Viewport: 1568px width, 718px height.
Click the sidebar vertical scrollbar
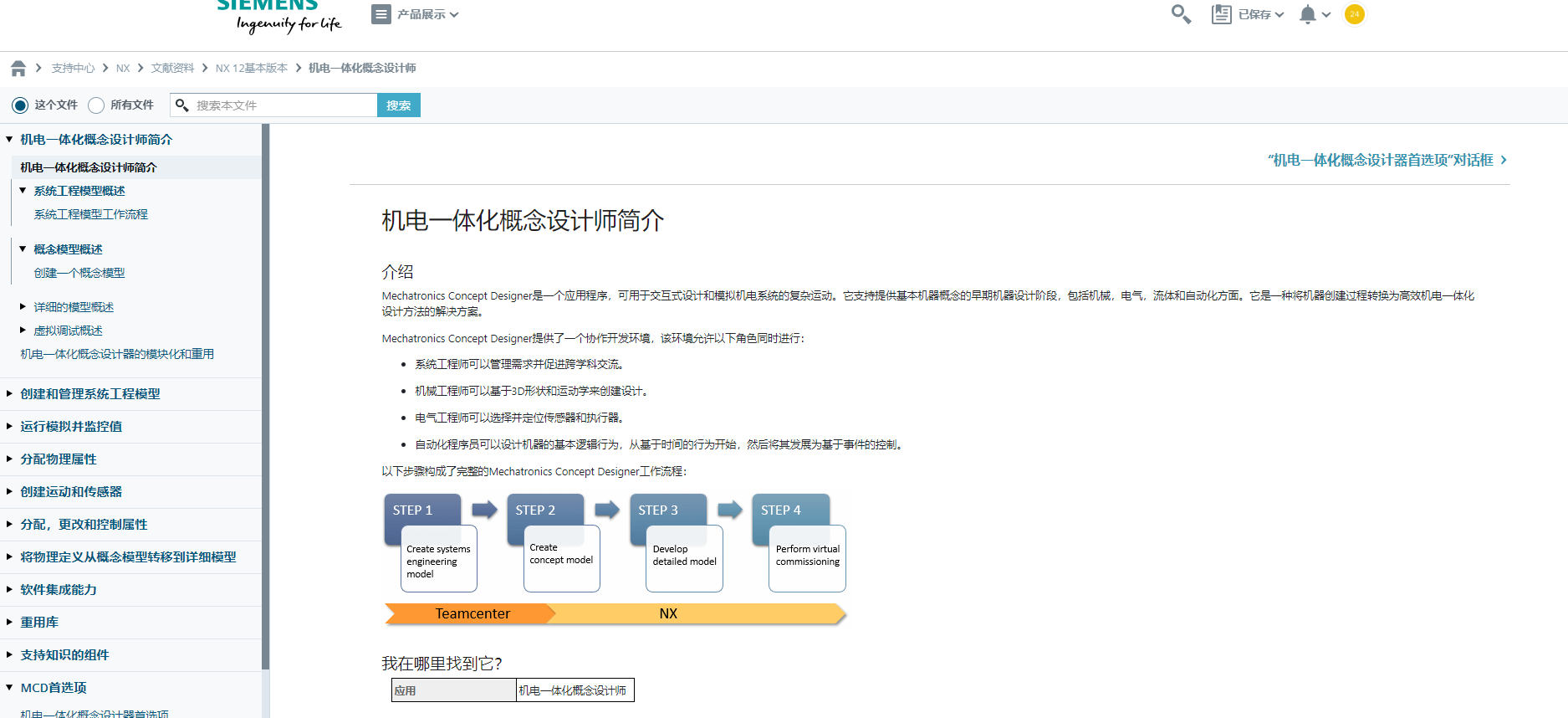pos(266,397)
